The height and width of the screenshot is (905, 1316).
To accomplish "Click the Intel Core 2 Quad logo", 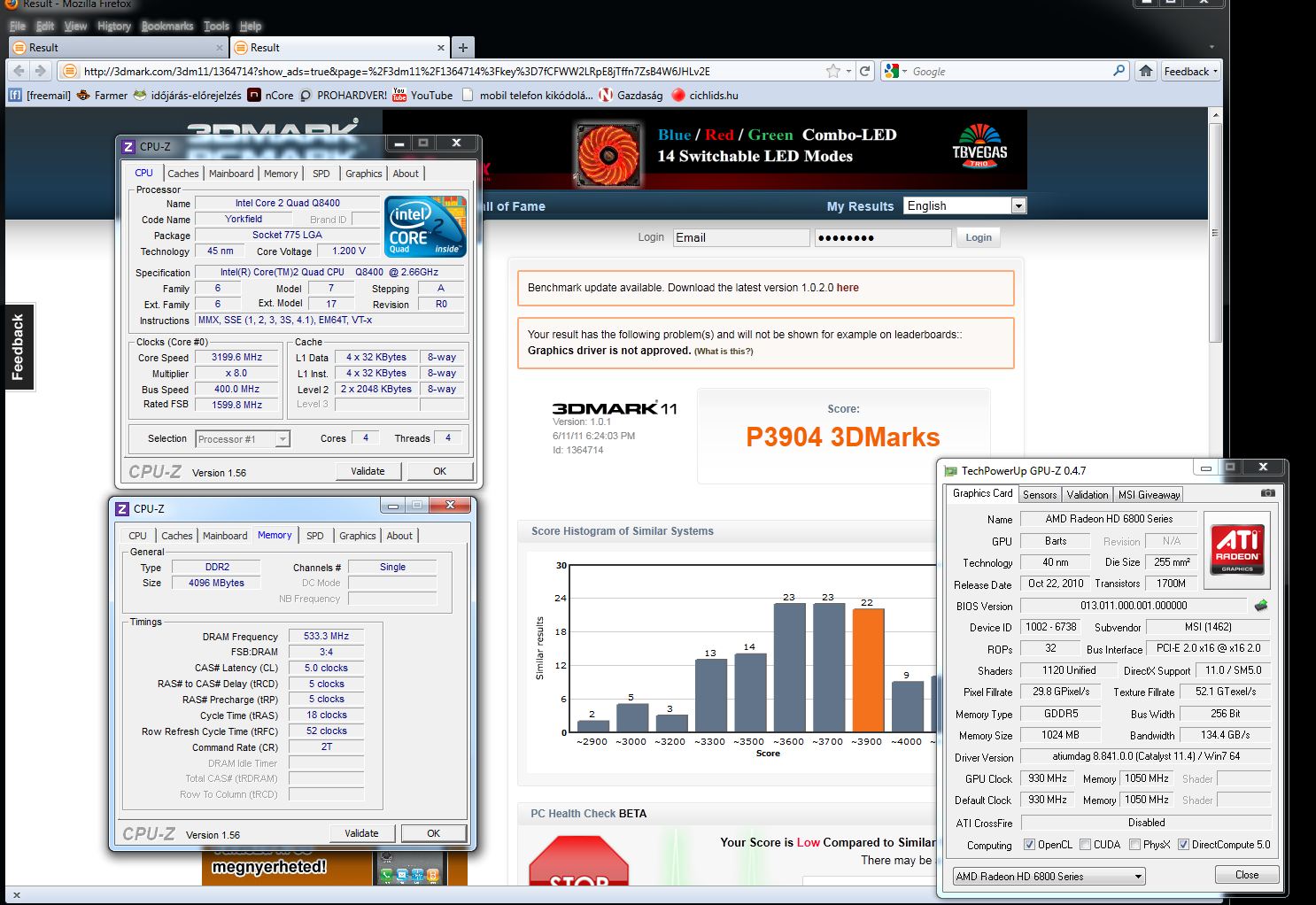I will click(x=425, y=227).
